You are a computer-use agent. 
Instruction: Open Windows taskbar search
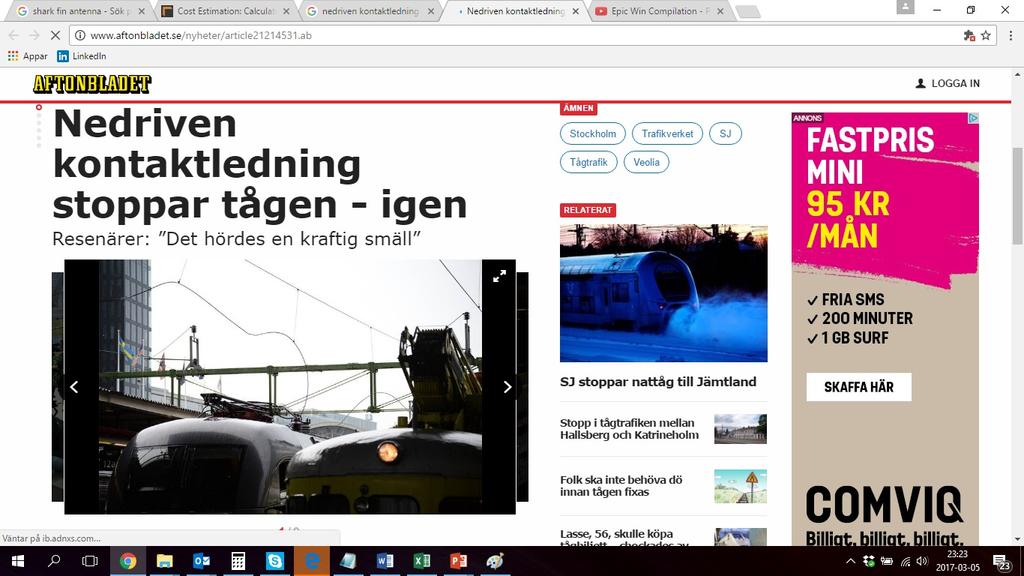pyautogui.click(x=54, y=561)
